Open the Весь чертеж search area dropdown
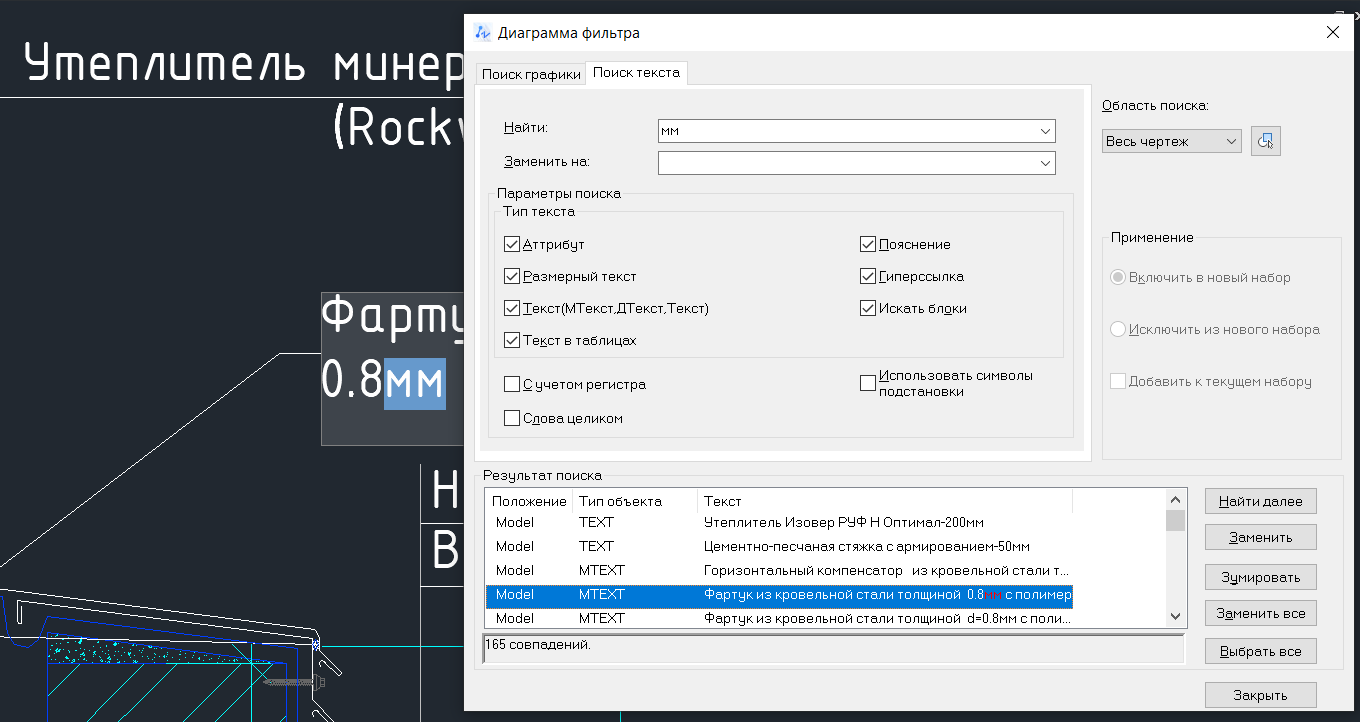This screenshot has height=722, width=1360. 1171,141
